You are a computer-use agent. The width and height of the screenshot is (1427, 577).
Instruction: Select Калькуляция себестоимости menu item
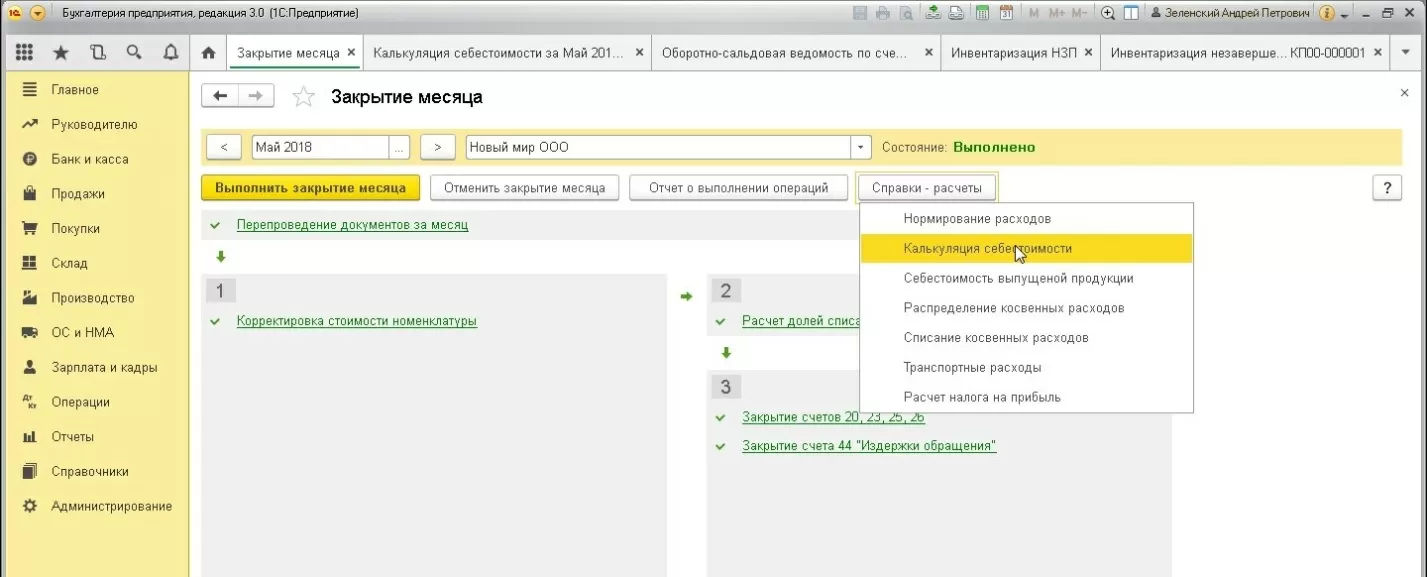987,248
